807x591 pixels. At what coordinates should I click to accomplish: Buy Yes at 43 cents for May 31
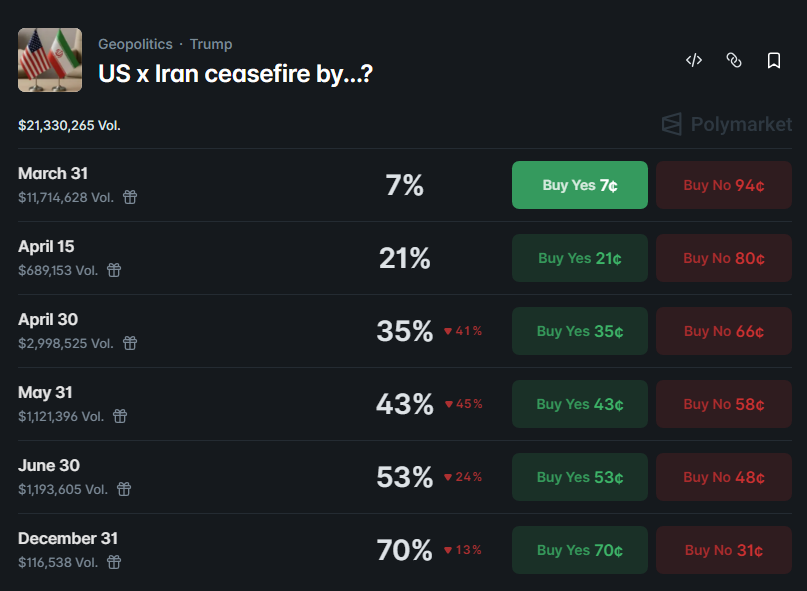click(x=579, y=404)
